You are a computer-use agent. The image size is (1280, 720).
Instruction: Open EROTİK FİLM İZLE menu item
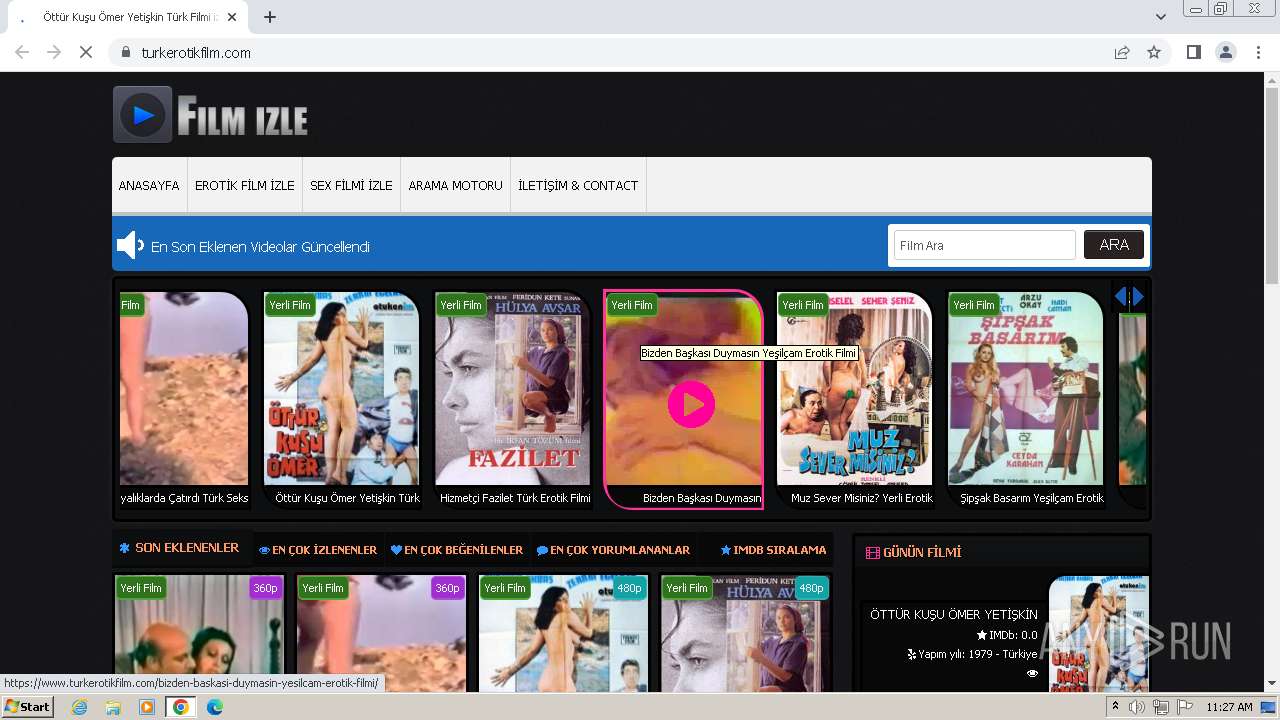click(245, 186)
